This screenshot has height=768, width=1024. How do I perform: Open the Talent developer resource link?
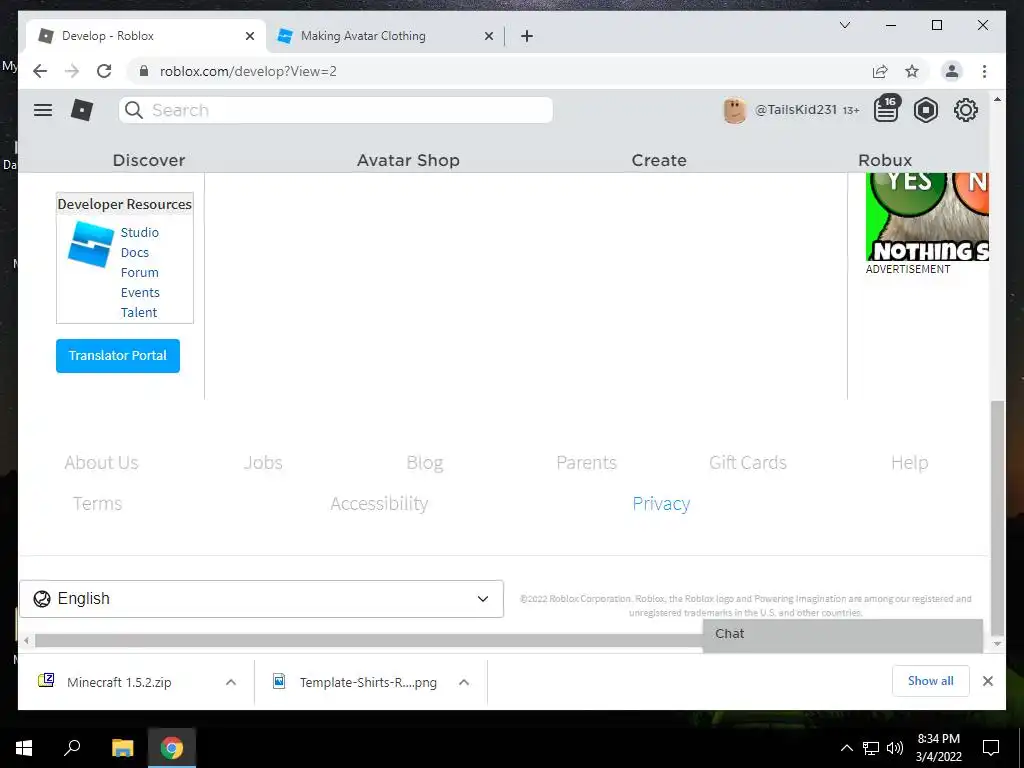point(139,312)
